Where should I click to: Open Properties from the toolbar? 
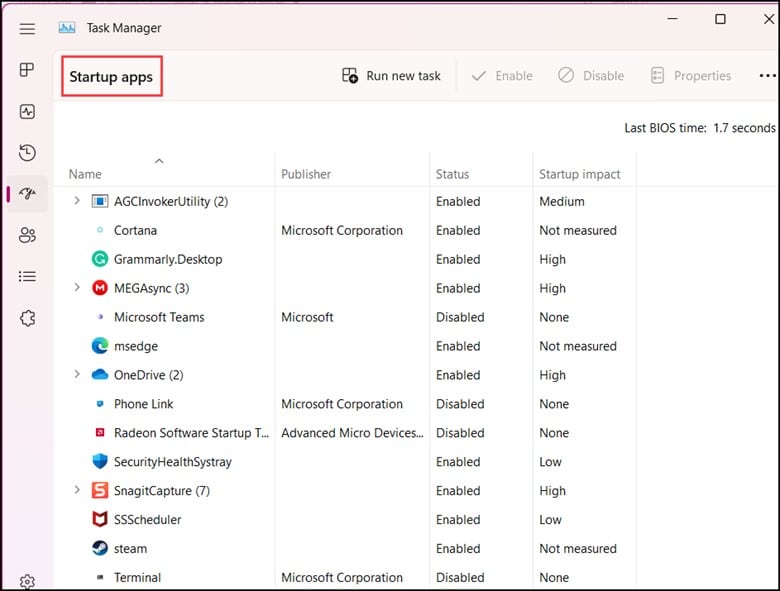(690, 76)
